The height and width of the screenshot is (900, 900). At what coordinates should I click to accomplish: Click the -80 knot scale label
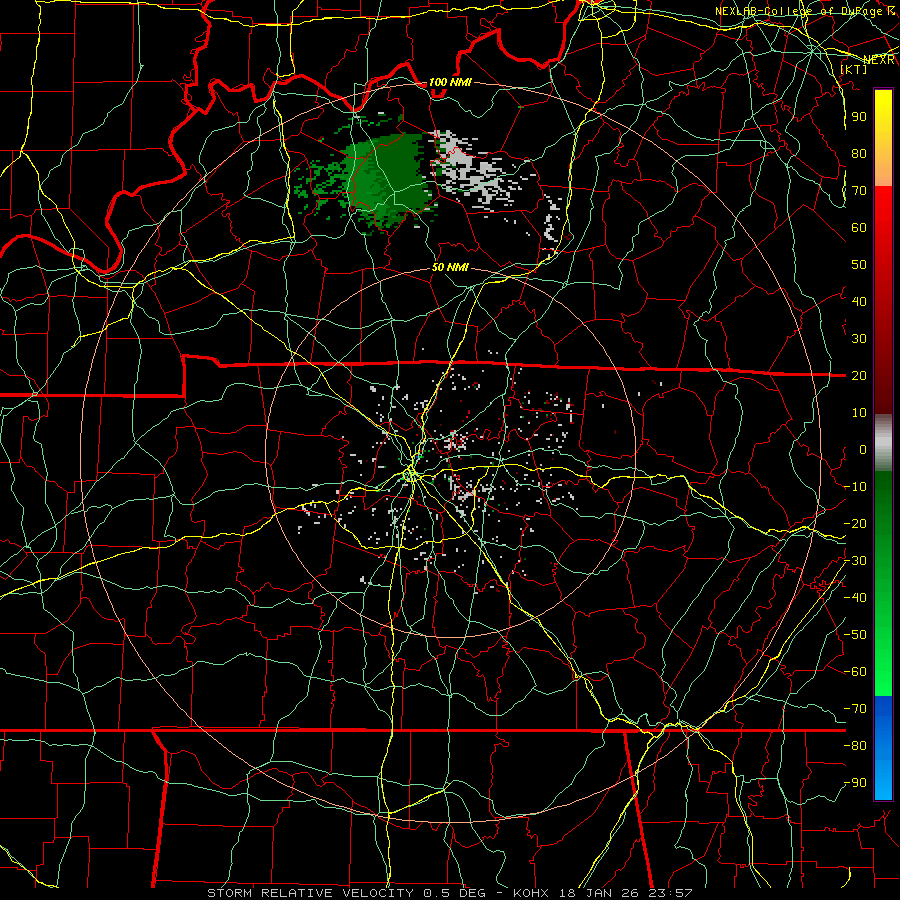click(x=856, y=746)
